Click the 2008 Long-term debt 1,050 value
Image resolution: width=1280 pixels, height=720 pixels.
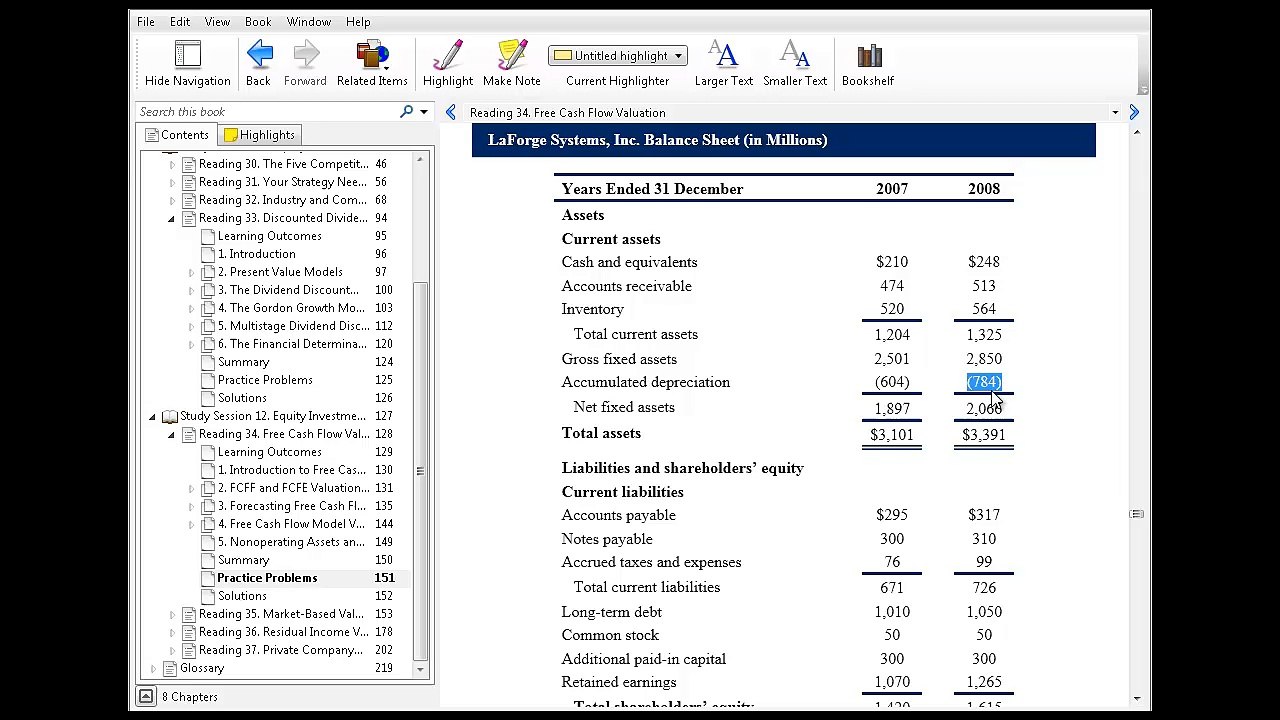point(984,612)
